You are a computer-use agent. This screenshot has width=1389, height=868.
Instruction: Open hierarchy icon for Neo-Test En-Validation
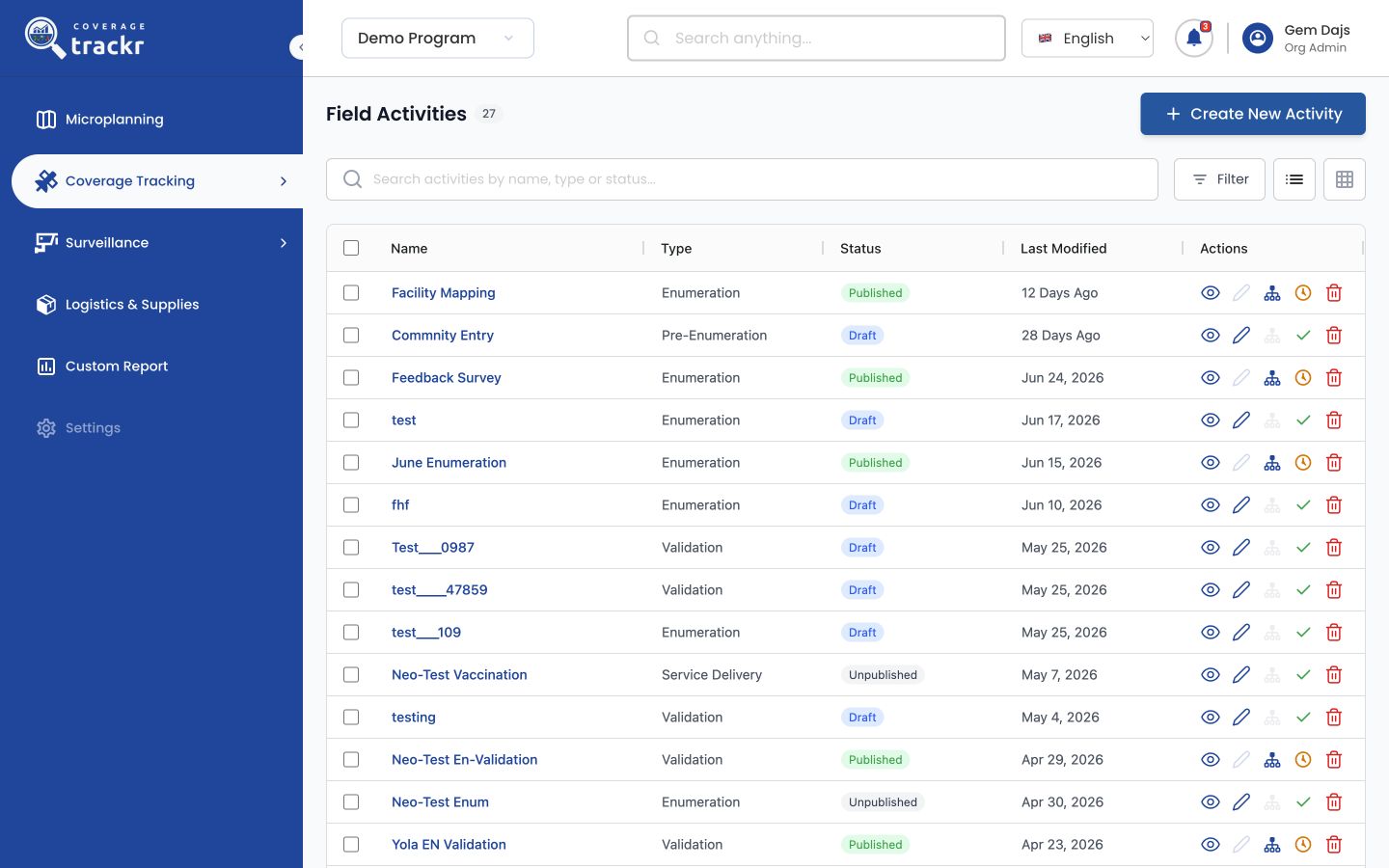[1272, 760]
